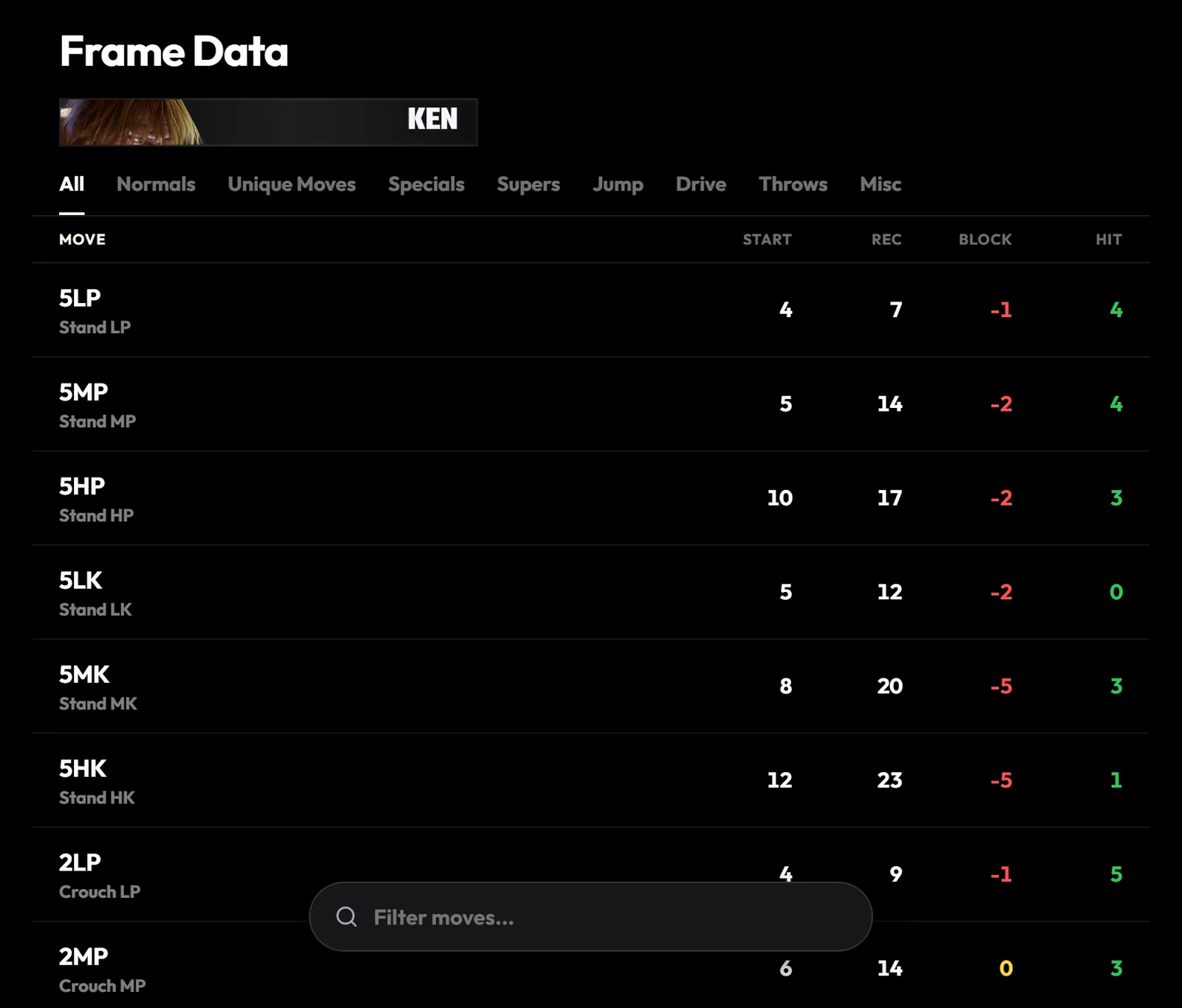
Task: Click the Crouch MP subtitle
Action: 102,986
